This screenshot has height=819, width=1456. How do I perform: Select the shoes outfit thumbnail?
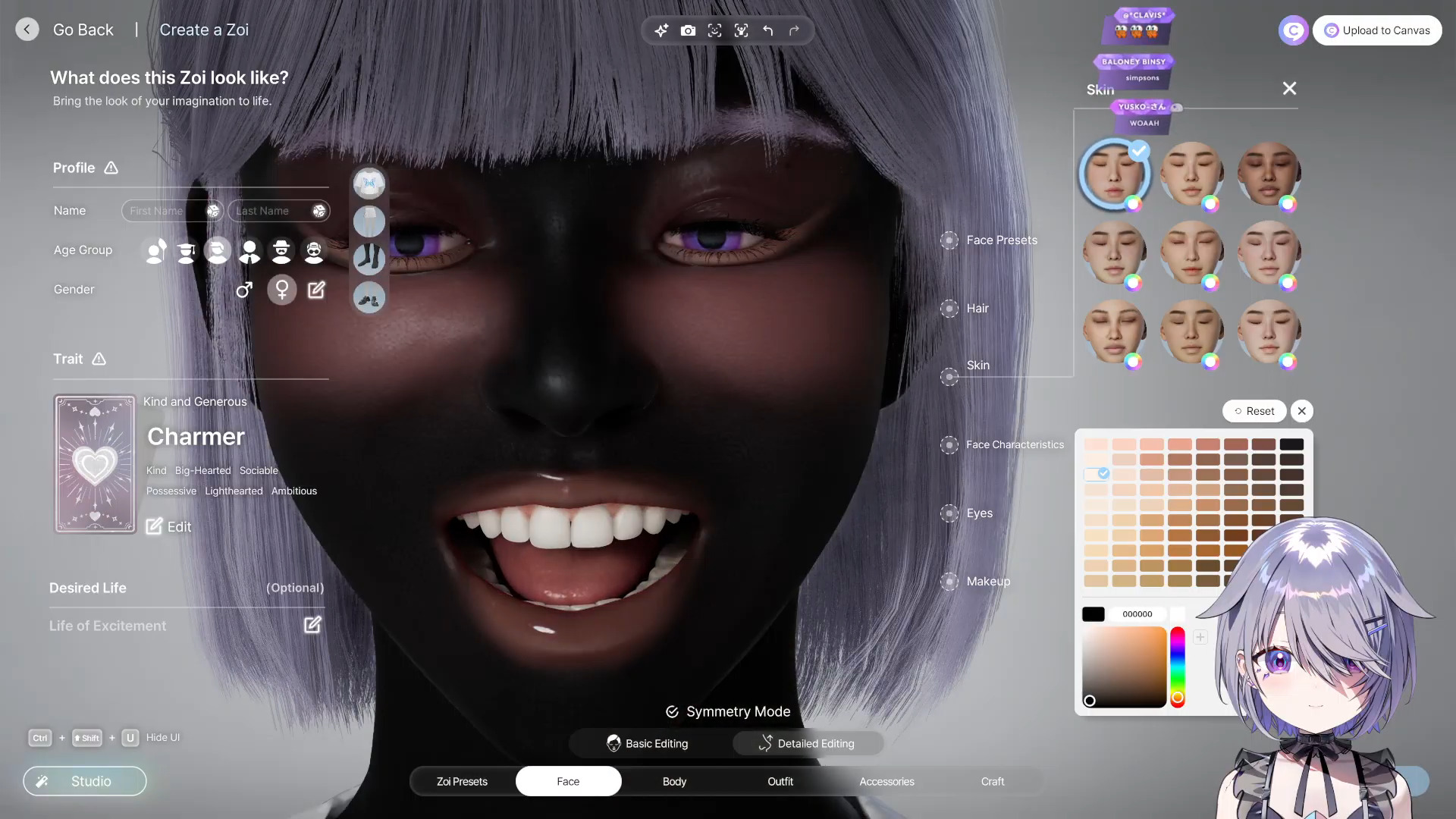coord(369,297)
